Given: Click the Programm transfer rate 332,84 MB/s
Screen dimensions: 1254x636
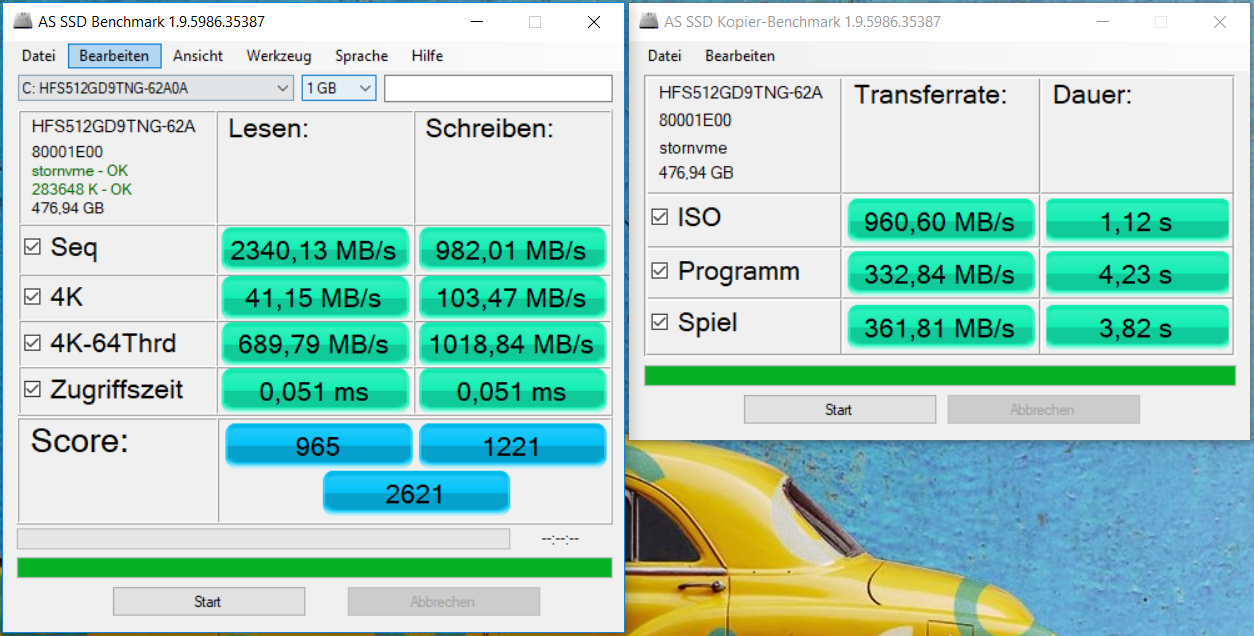Looking at the screenshot, I should coord(940,274).
